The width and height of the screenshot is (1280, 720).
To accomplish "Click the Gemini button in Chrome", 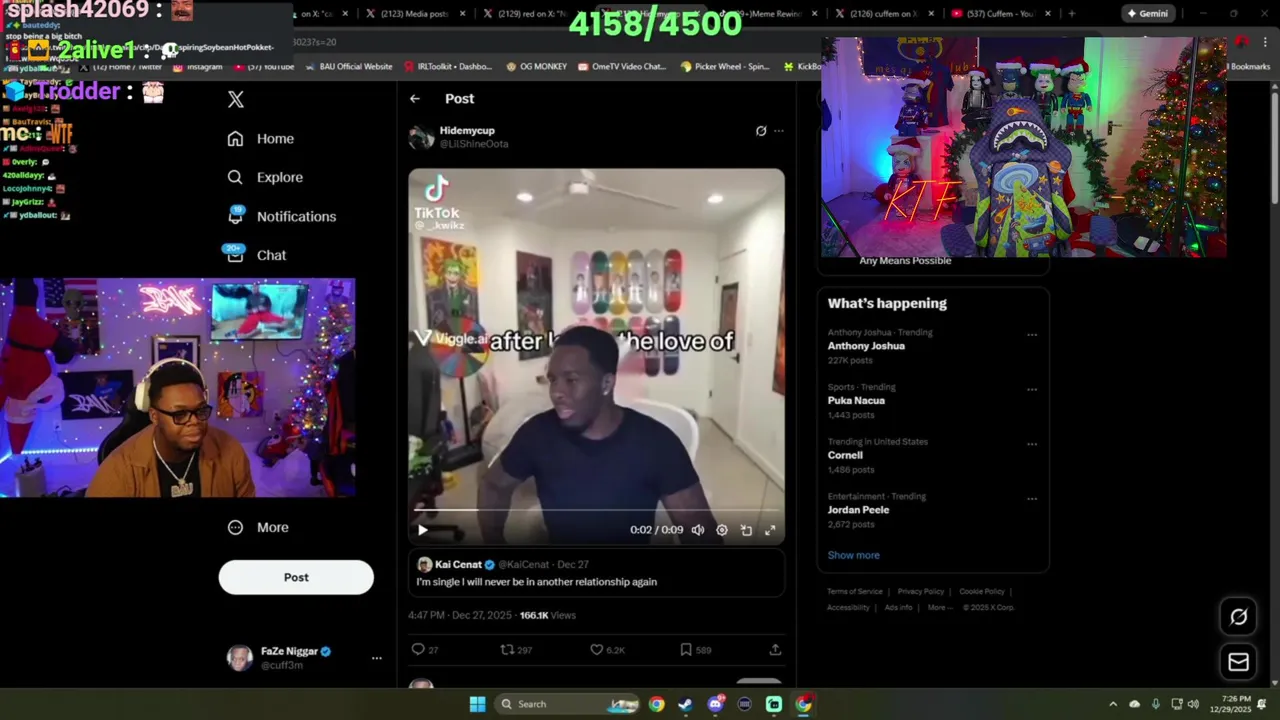I will tap(1147, 14).
